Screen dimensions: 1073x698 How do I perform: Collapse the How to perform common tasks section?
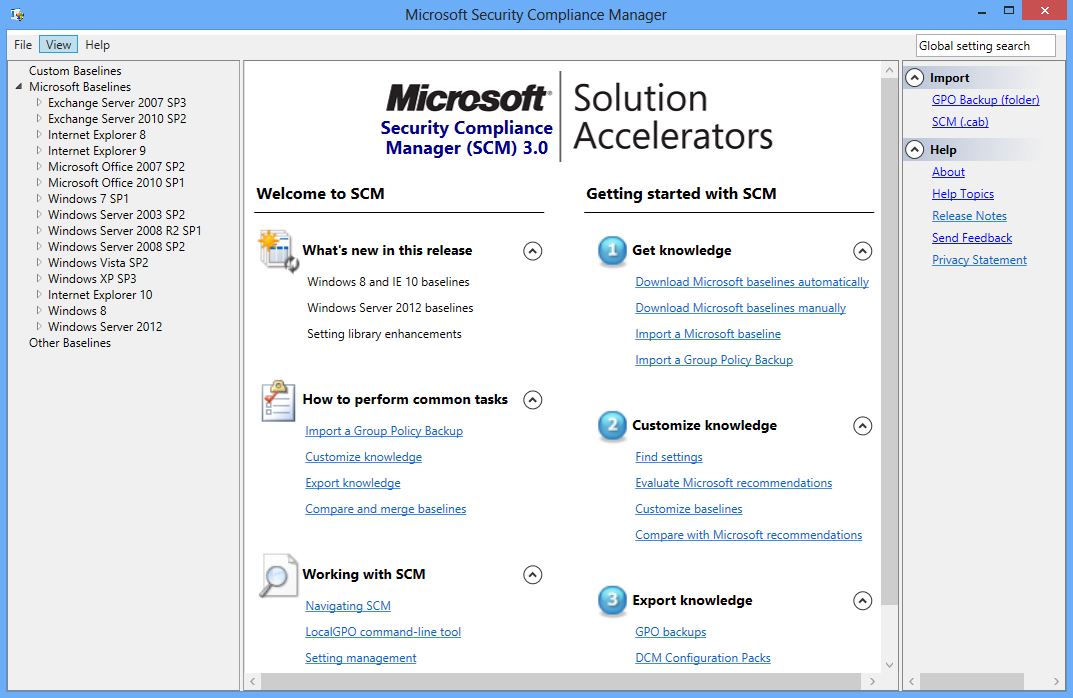click(x=532, y=400)
